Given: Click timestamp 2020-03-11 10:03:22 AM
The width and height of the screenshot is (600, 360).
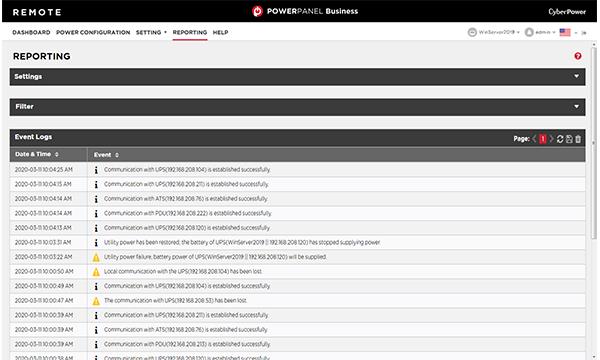Looking at the screenshot, I should click(x=43, y=257).
